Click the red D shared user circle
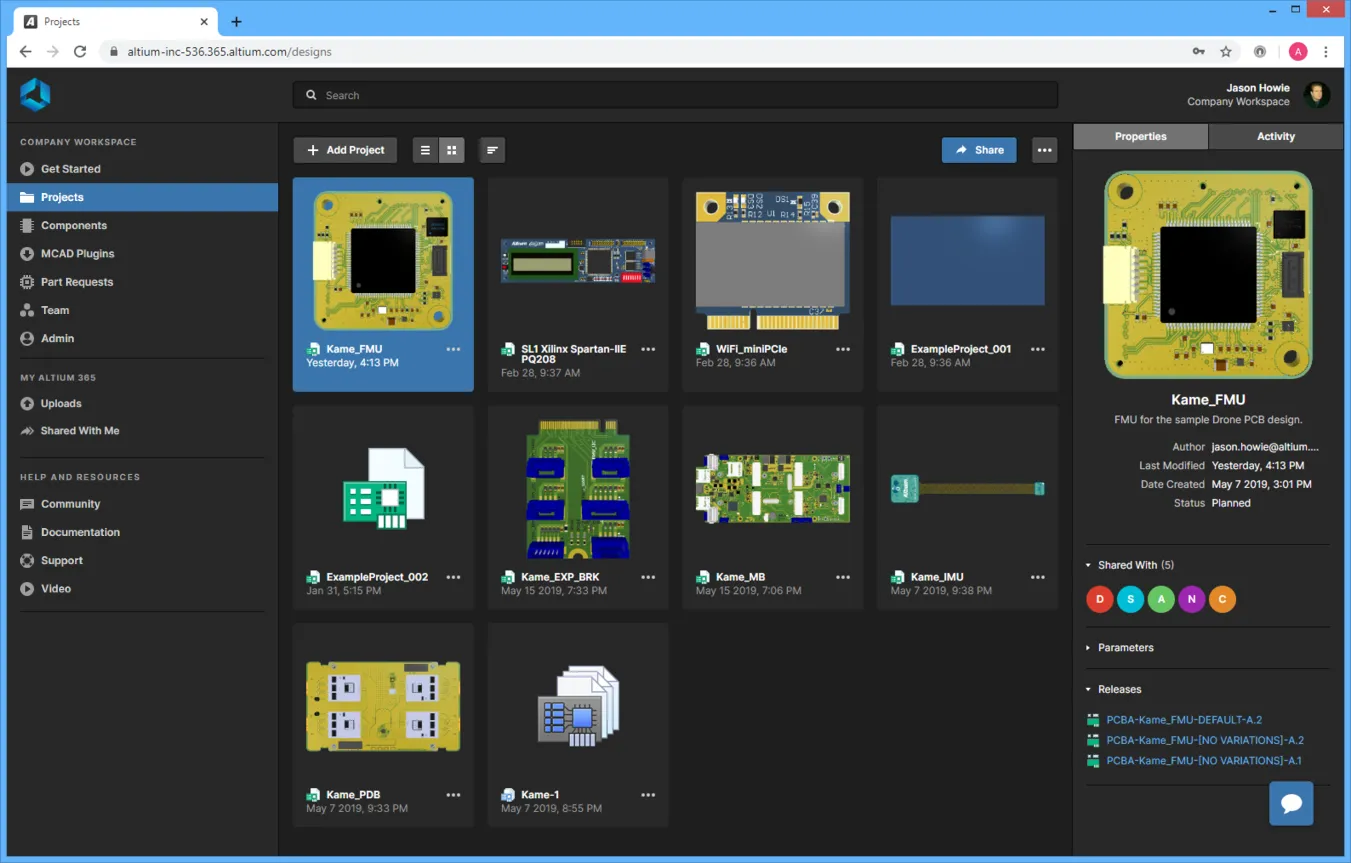This screenshot has width=1351, height=863. click(x=1100, y=599)
